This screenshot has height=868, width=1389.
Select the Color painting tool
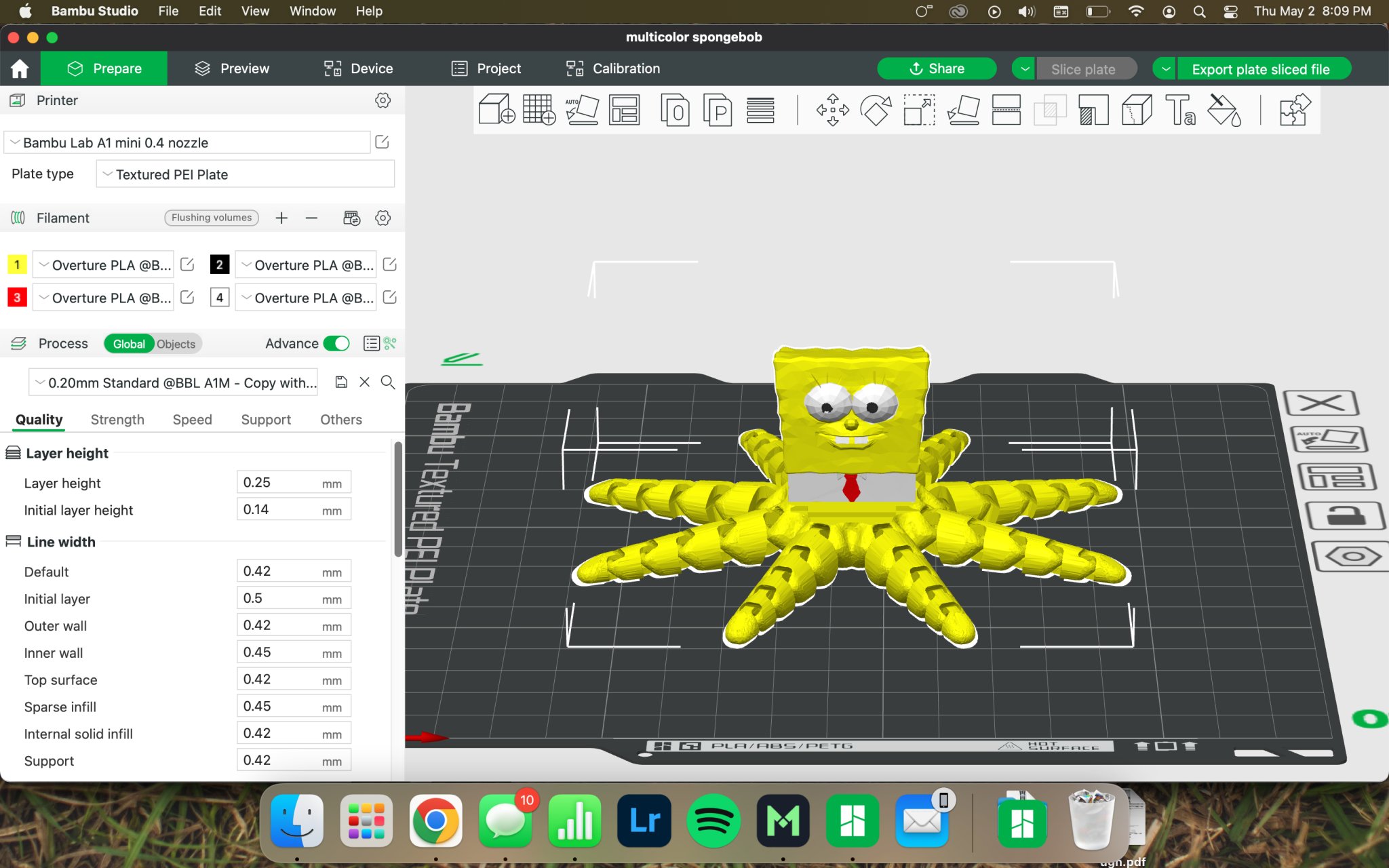coord(1224,110)
